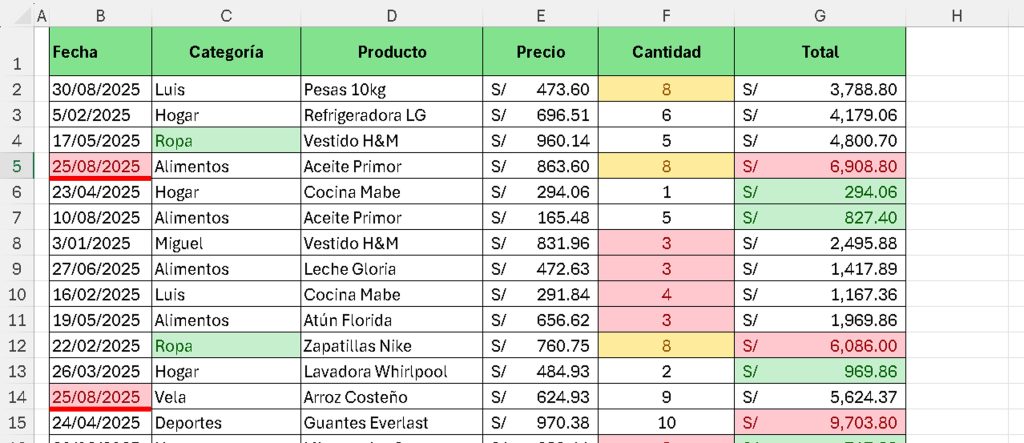Select the yellow quantity cell in row 2
Screen dimensions: 1024x443
[666, 89]
